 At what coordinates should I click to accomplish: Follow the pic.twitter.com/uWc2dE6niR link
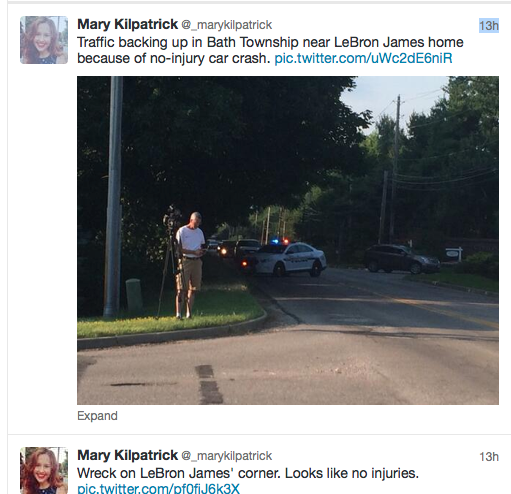click(363, 58)
